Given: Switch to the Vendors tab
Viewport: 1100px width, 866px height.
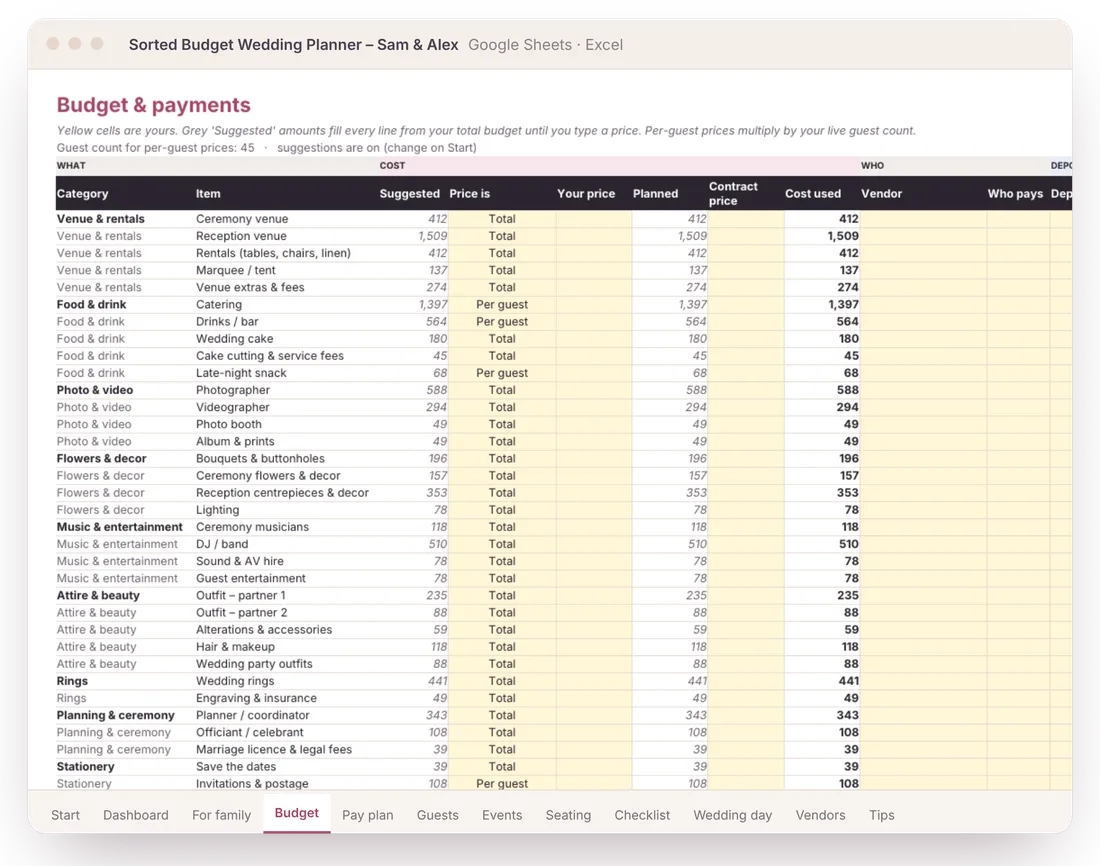Looking at the screenshot, I should tap(820, 815).
